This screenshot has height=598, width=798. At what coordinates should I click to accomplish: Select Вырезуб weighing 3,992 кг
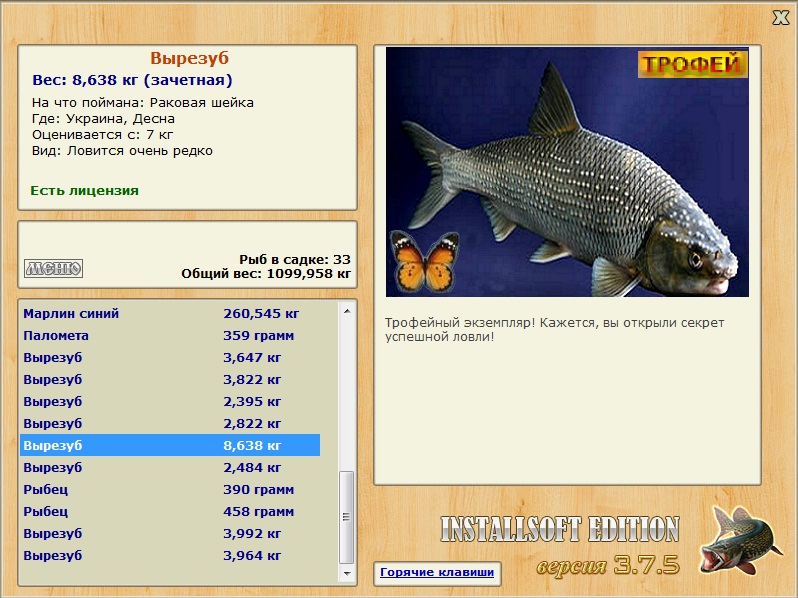170,533
